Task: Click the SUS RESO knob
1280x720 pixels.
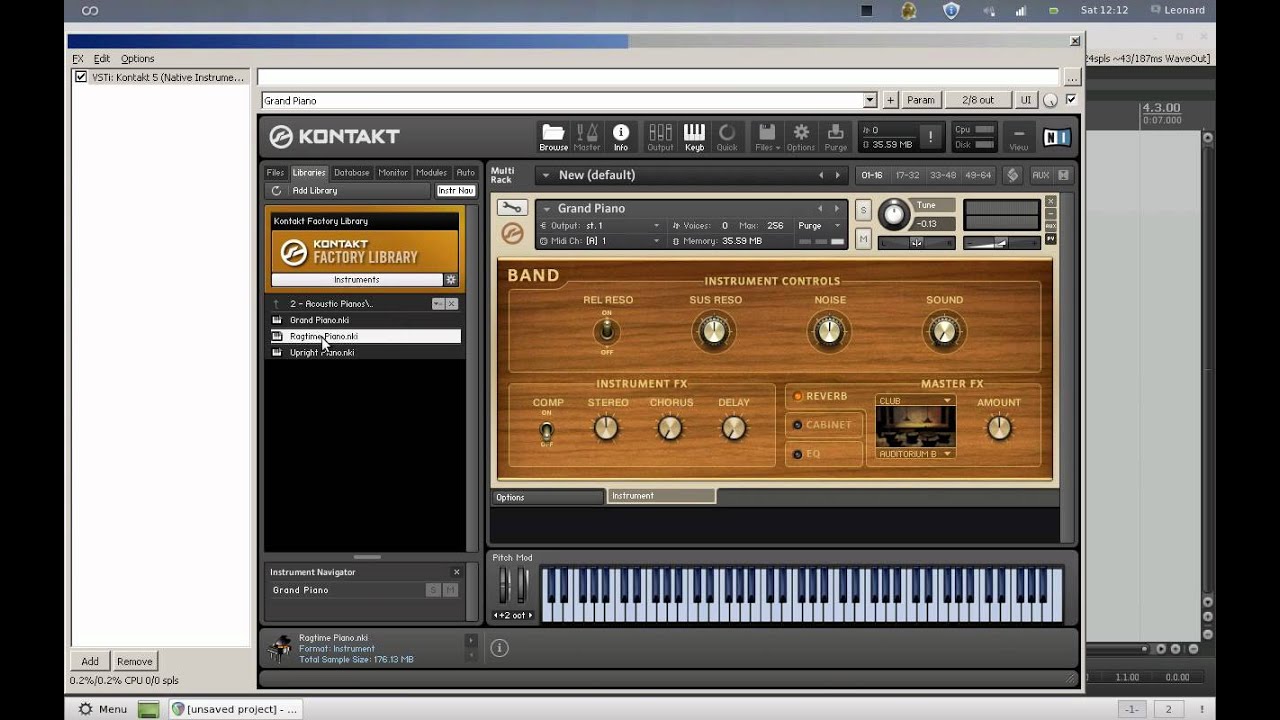Action: coord(713,331)
